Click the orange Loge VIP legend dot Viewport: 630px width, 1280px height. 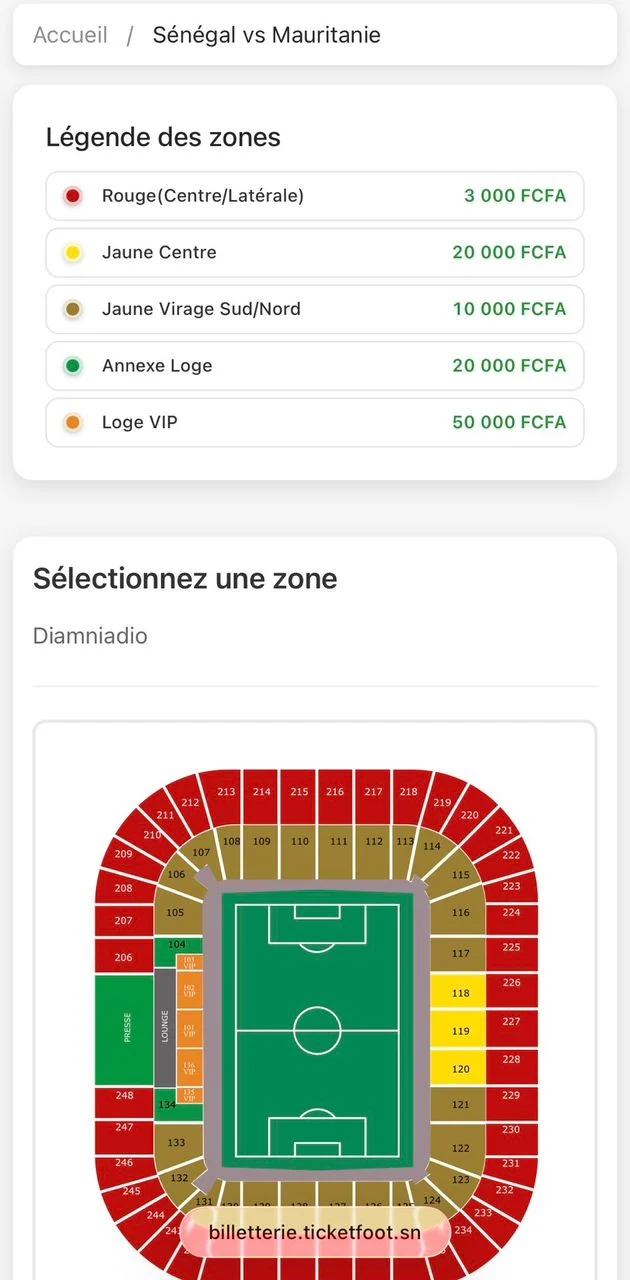click(72, 423)
